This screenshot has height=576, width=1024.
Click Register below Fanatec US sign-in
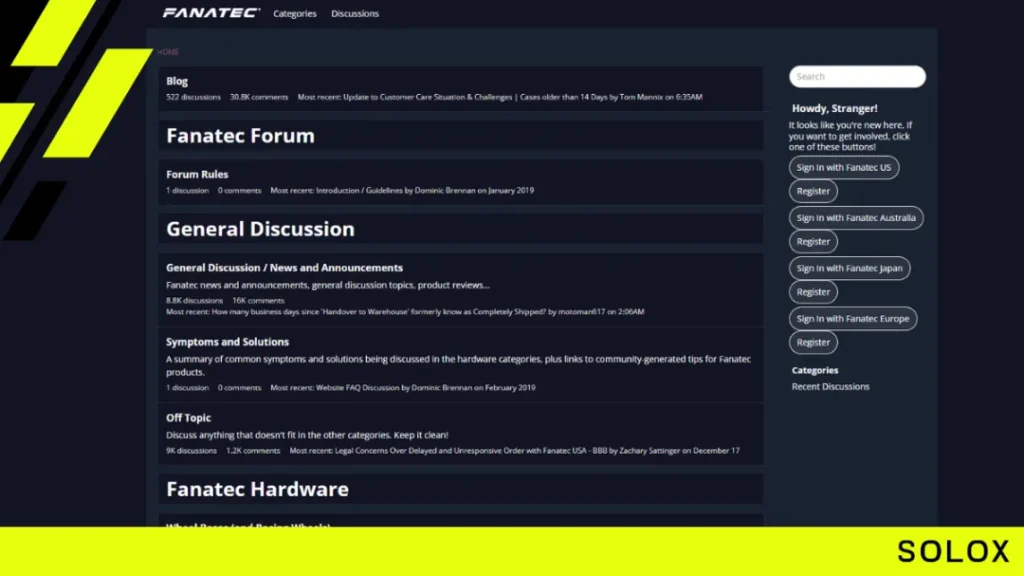(813, 191)
